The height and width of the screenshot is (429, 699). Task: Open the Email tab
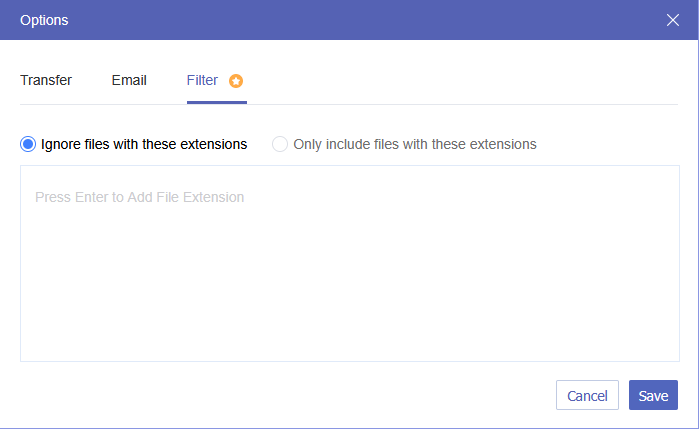129,80
